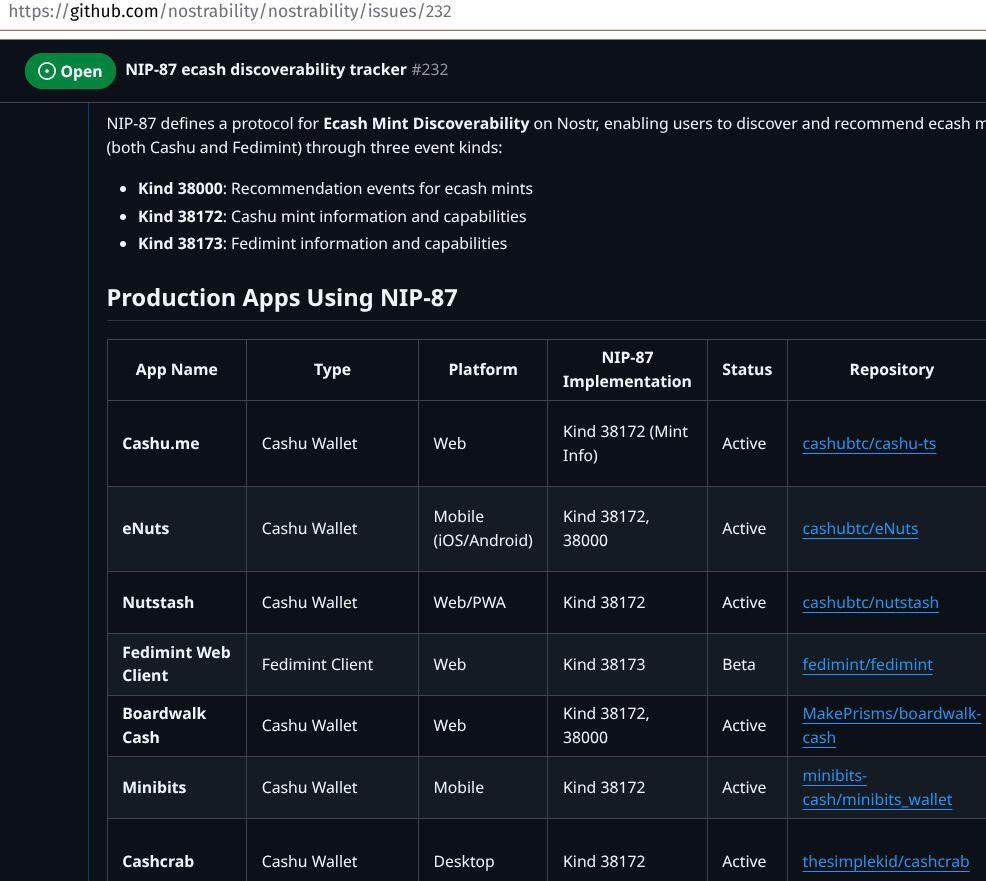Click the Active status cell for Cashu.me
986x881 pixels.
coord(747,443)
